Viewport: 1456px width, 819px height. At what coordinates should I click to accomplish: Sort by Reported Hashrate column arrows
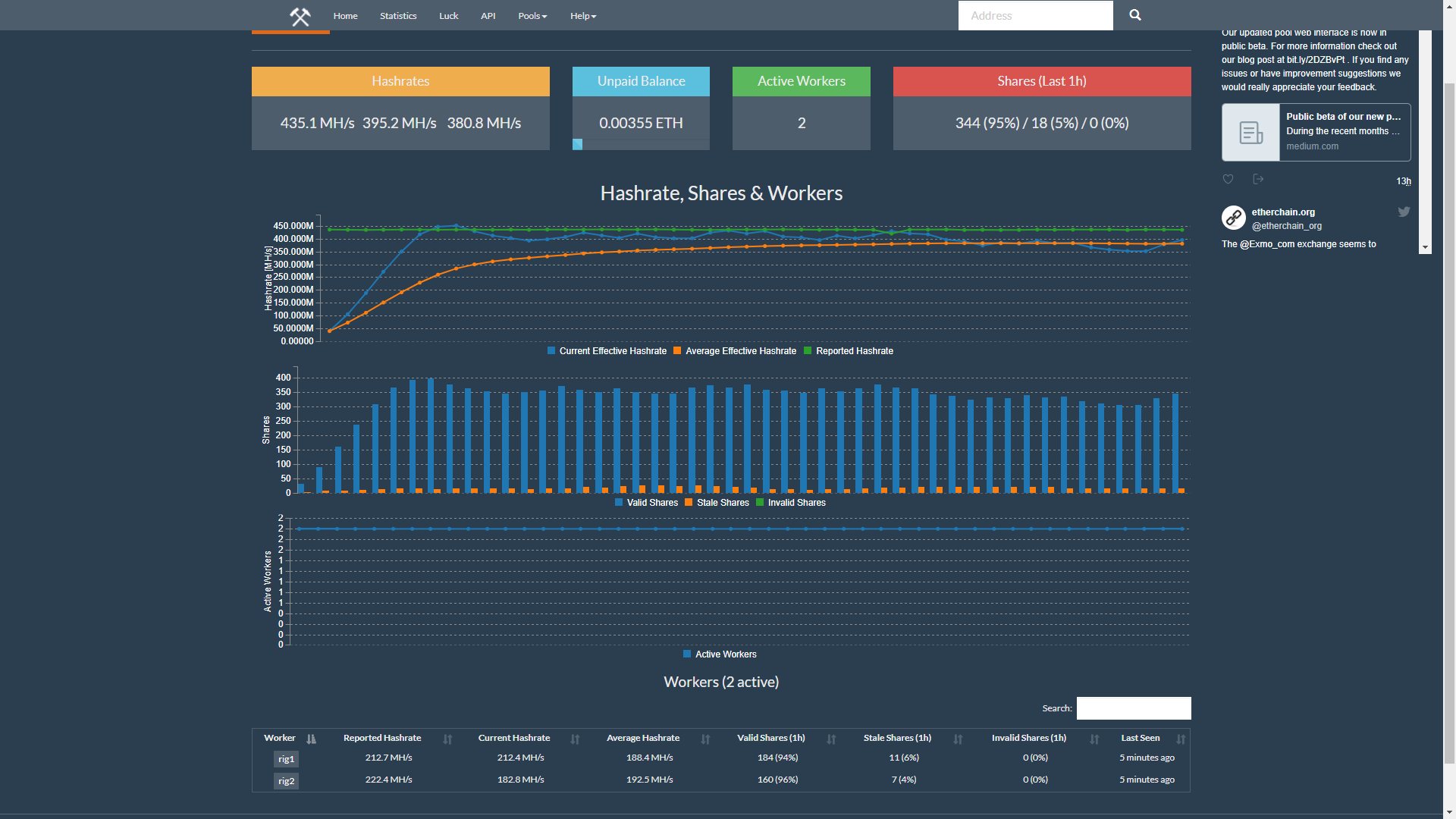click(x=447, y=739)
